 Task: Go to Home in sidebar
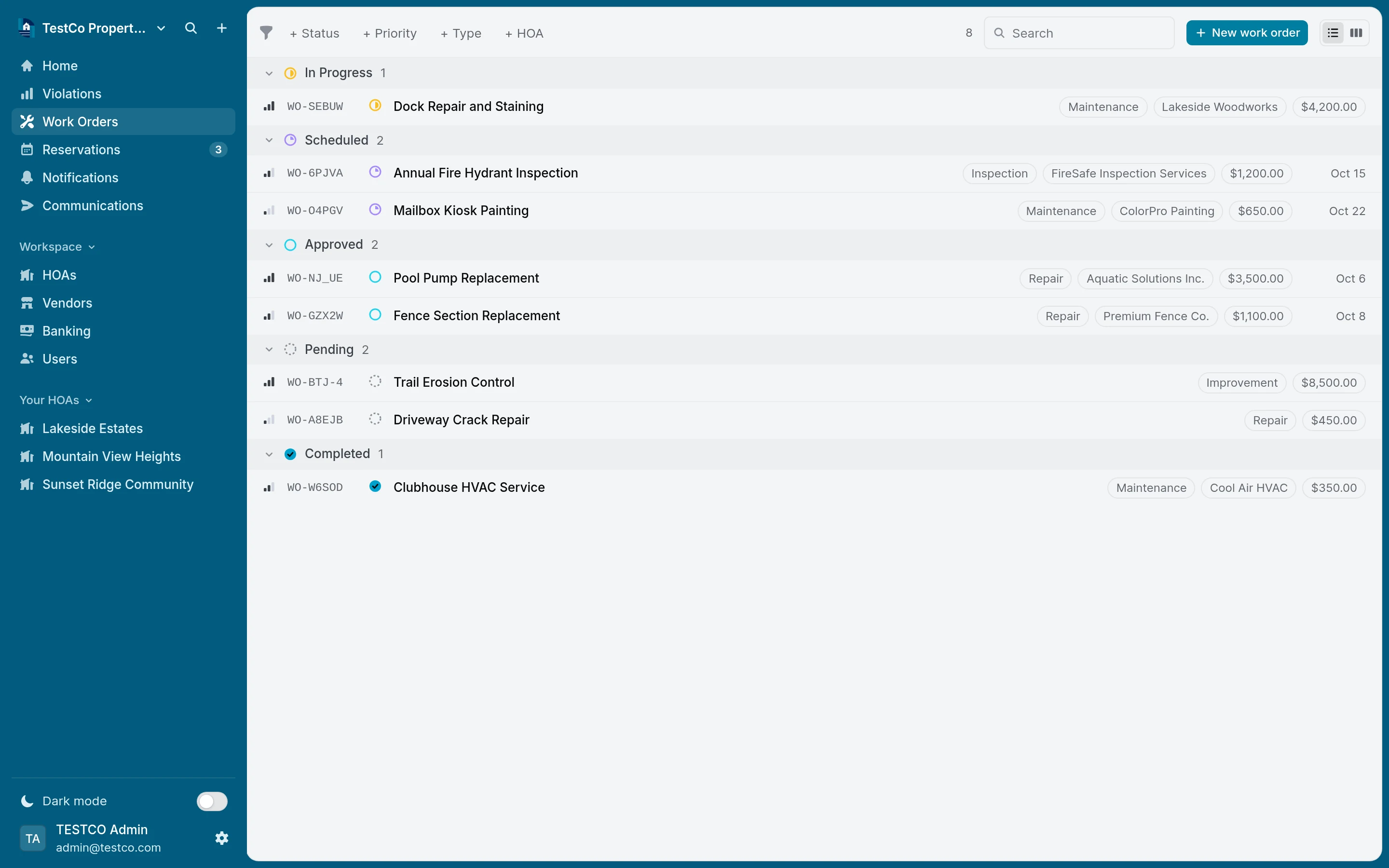123,66
